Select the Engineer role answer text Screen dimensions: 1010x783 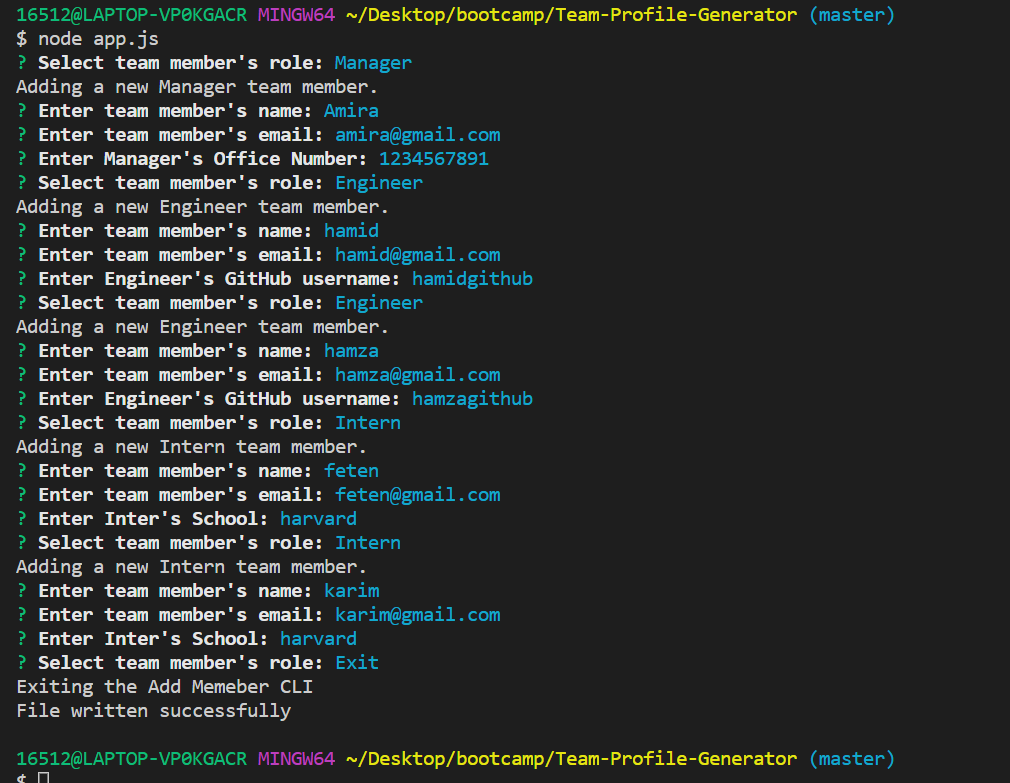[x=378, y=182]
